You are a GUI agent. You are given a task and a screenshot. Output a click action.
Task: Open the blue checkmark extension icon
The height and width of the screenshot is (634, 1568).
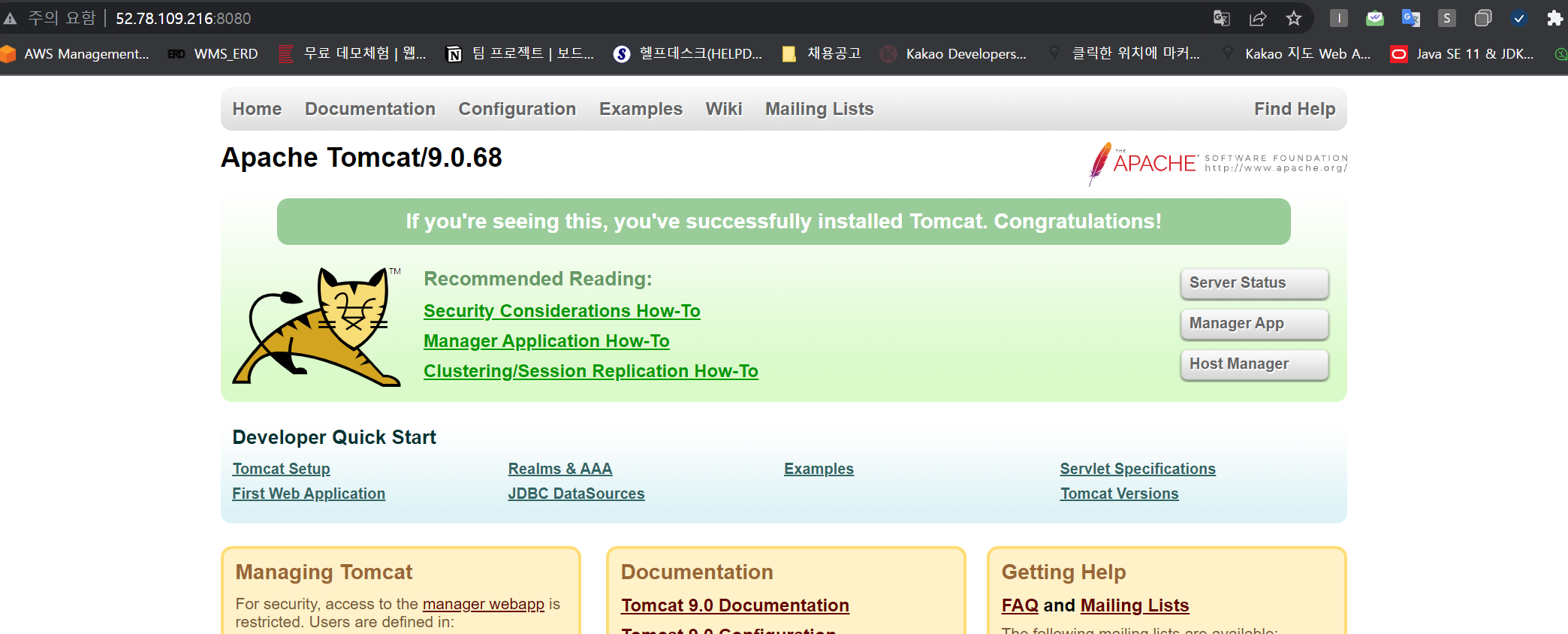tap(1519, 18)
